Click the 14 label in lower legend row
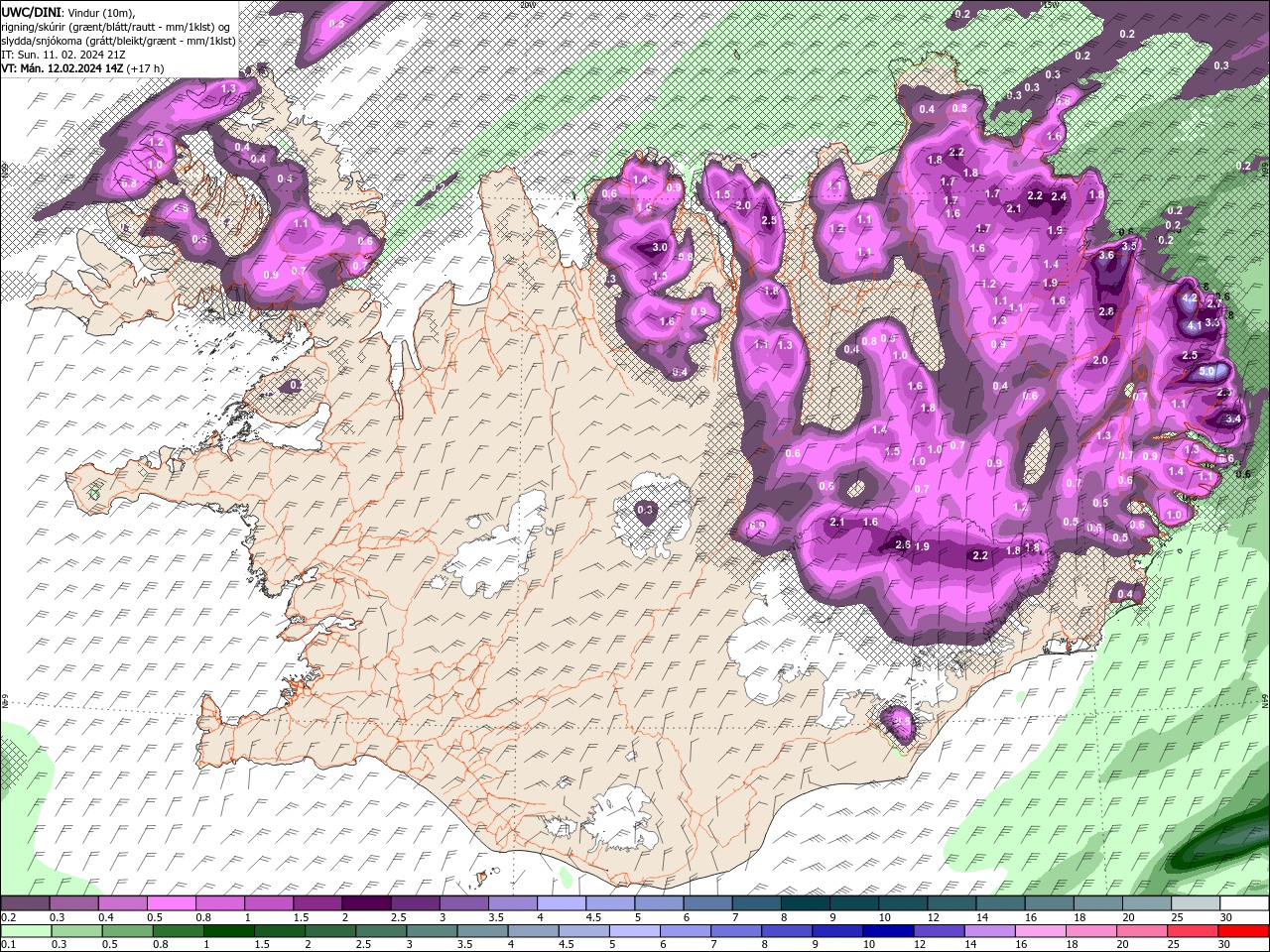This screenshot has height=952, width=1270. [970, 944]
